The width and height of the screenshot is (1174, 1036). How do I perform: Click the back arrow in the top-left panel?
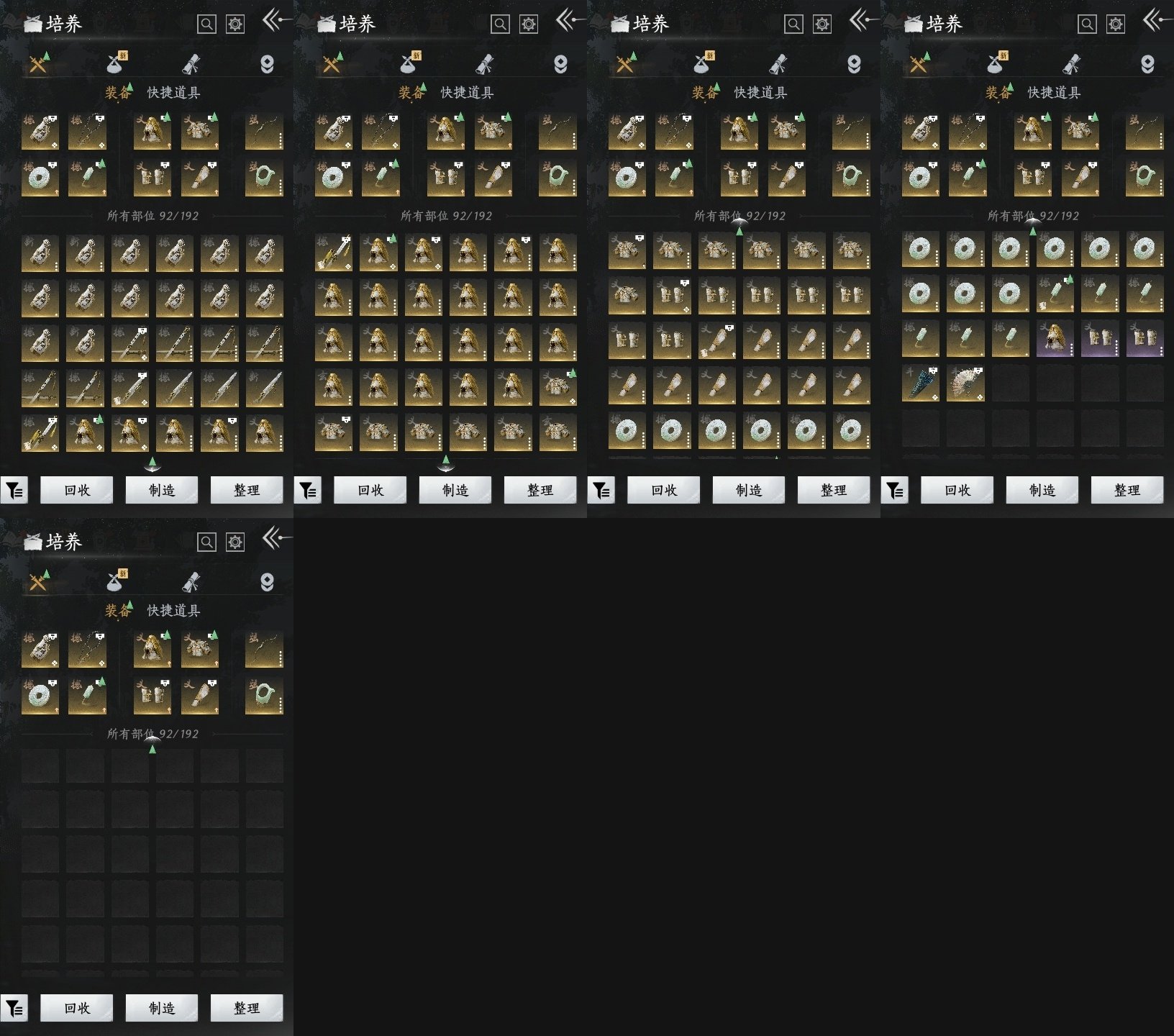click(276, 20)
